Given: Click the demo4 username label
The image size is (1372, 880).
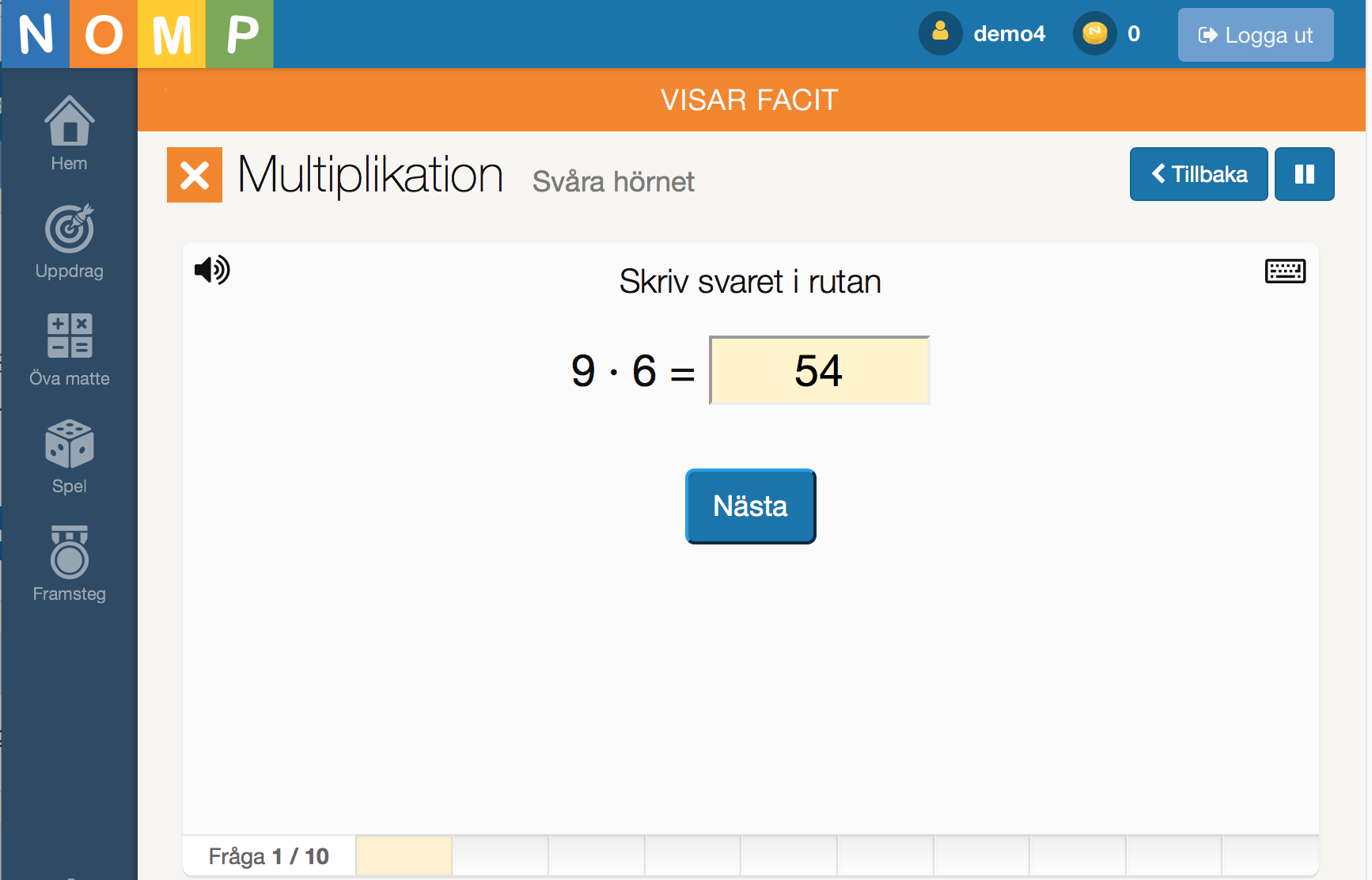Looking at the screenshot, I should pos(1009,33).
